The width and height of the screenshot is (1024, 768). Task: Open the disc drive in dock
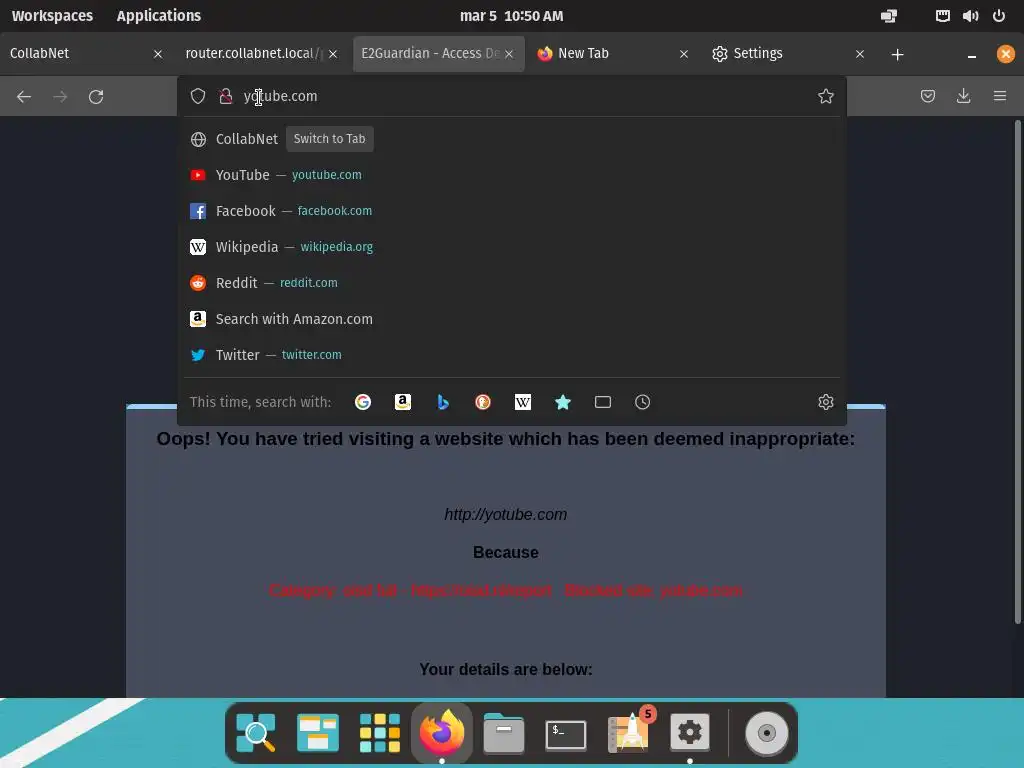(767, 733)
